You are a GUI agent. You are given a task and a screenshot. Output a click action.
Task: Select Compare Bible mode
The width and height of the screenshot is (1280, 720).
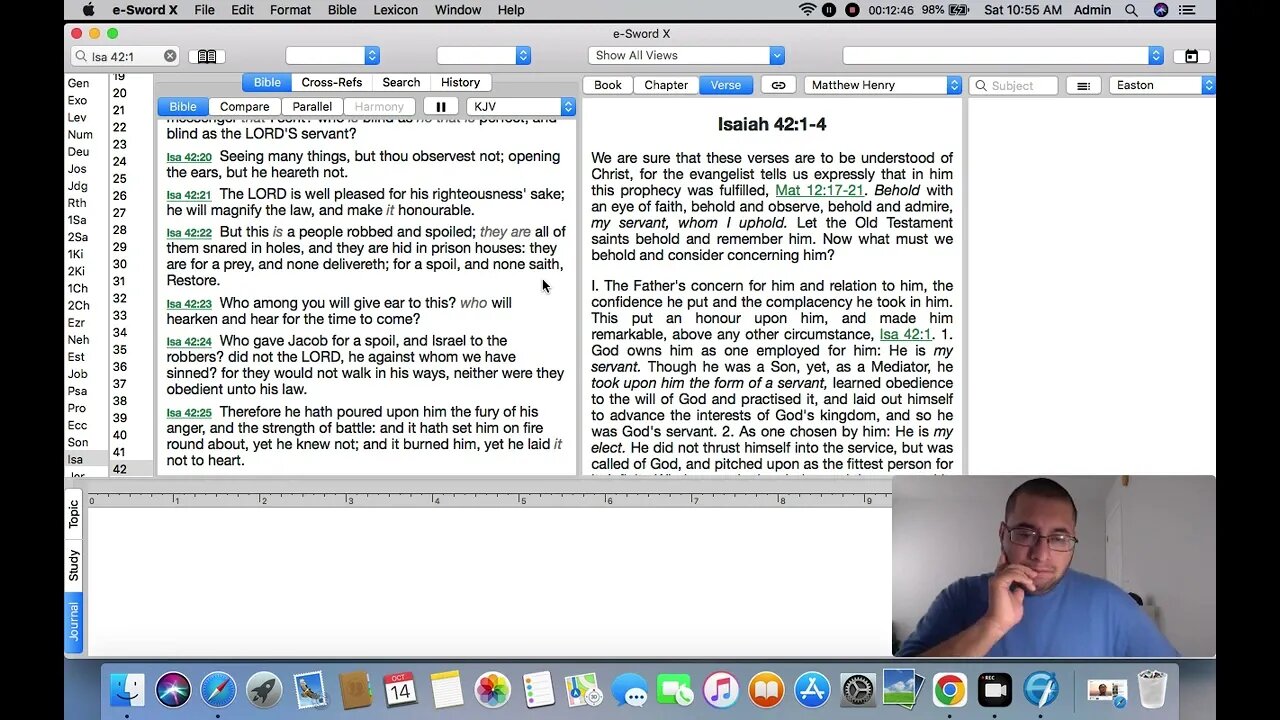(245, 106)
